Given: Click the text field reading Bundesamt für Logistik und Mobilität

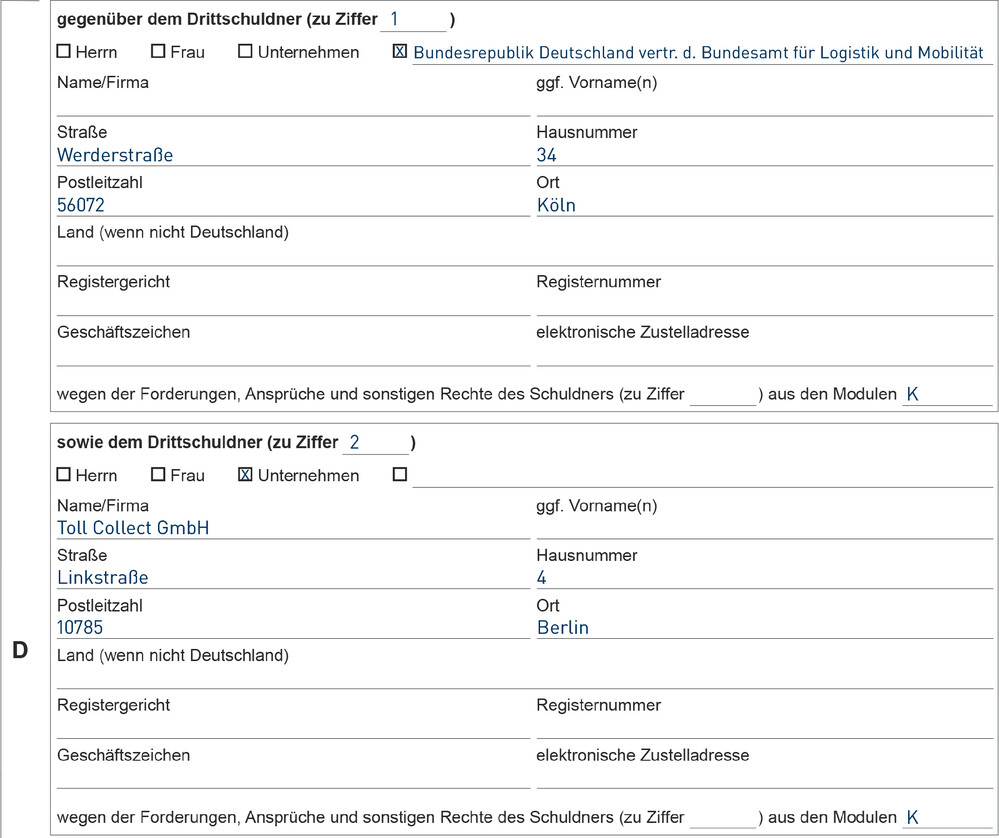Looking at the screenshot, I should coord(700,53).
